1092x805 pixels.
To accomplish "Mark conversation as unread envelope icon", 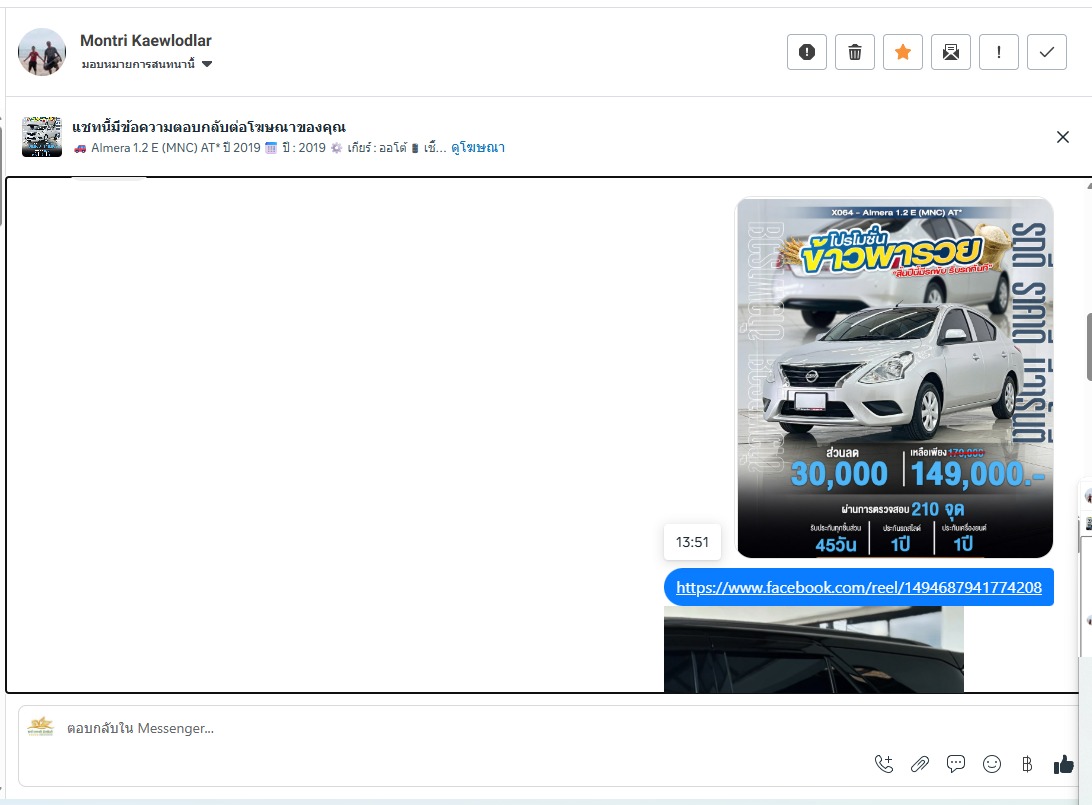I will 951,52.
